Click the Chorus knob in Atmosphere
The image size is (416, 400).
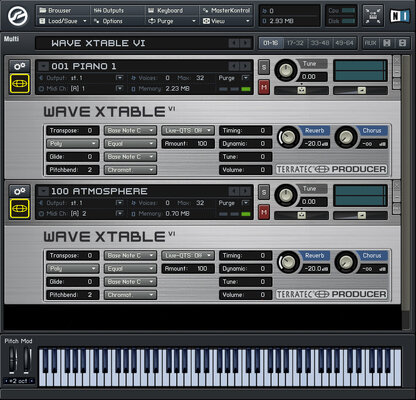346,262
